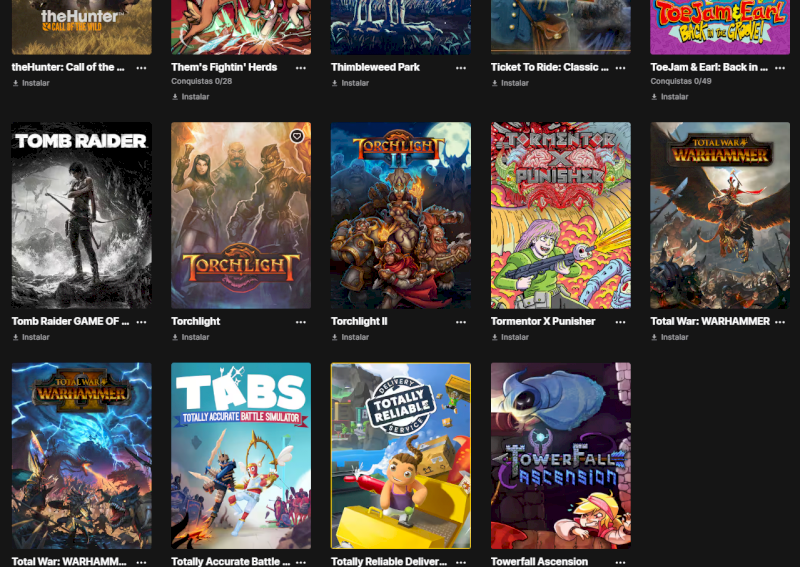This screenshot has width=800, height=567.
Task: Open Thimbleweed Park cover art
Action: point(401,27)
